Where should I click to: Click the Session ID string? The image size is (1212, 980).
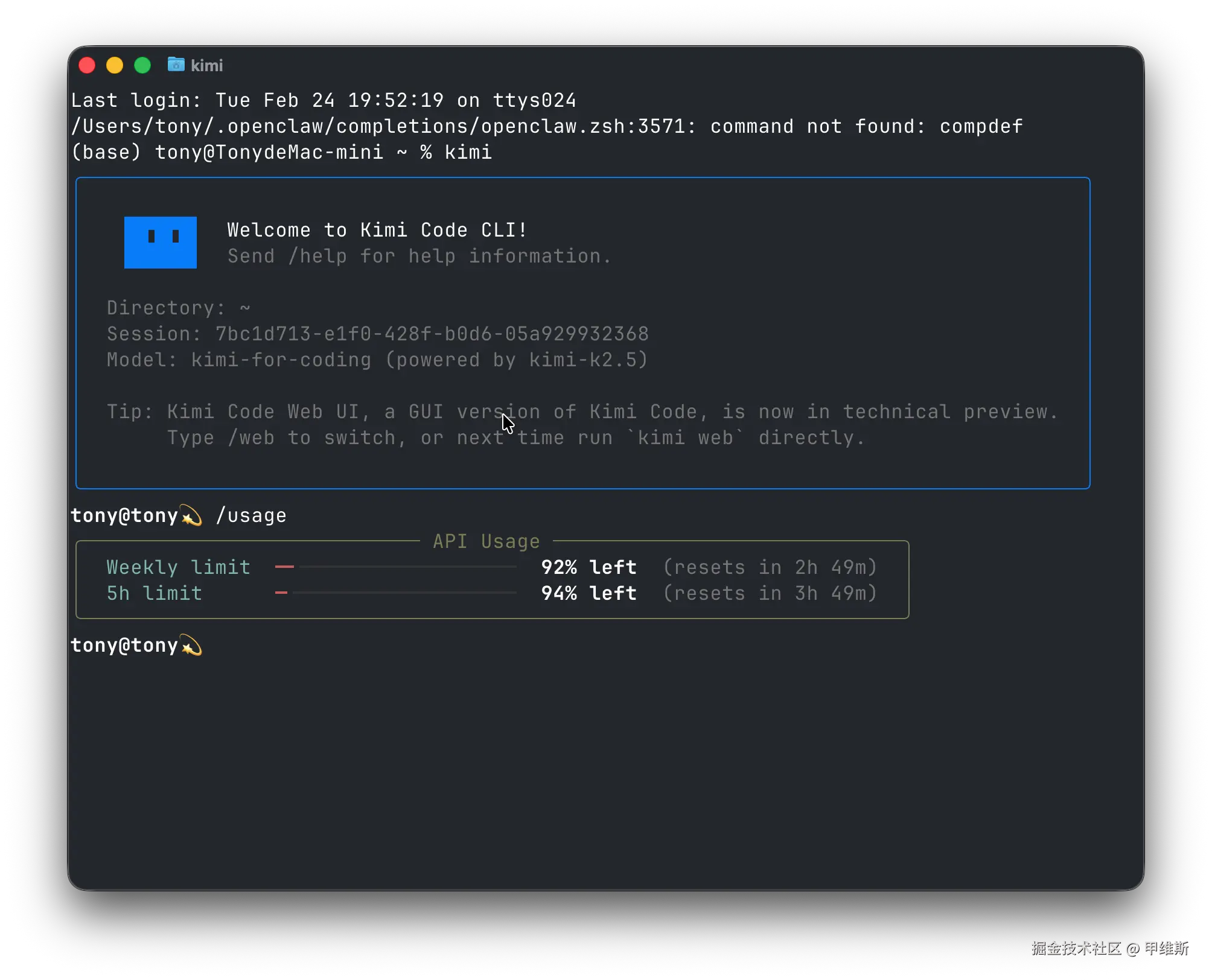432,334
